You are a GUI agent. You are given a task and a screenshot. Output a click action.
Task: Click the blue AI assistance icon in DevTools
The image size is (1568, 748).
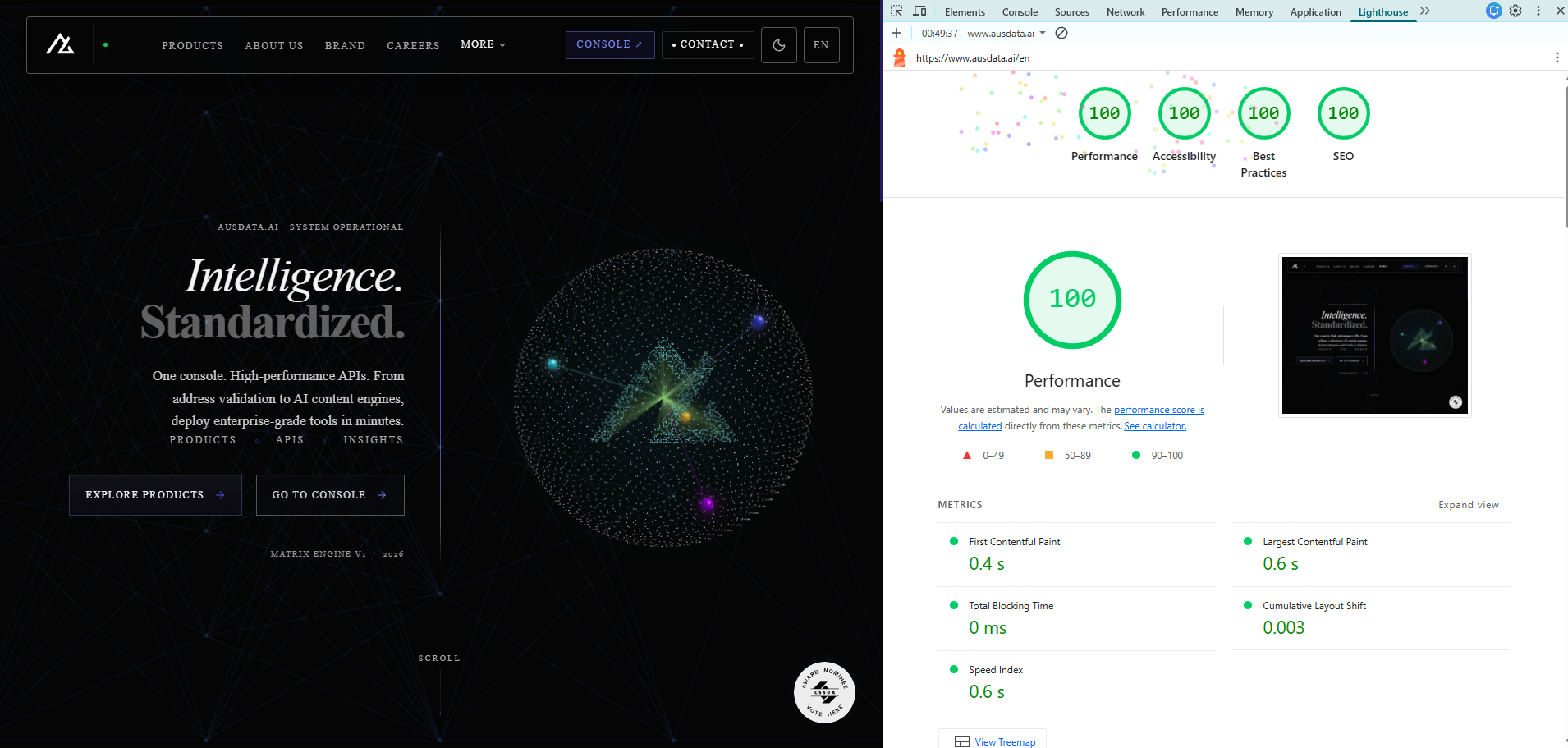1494,11
